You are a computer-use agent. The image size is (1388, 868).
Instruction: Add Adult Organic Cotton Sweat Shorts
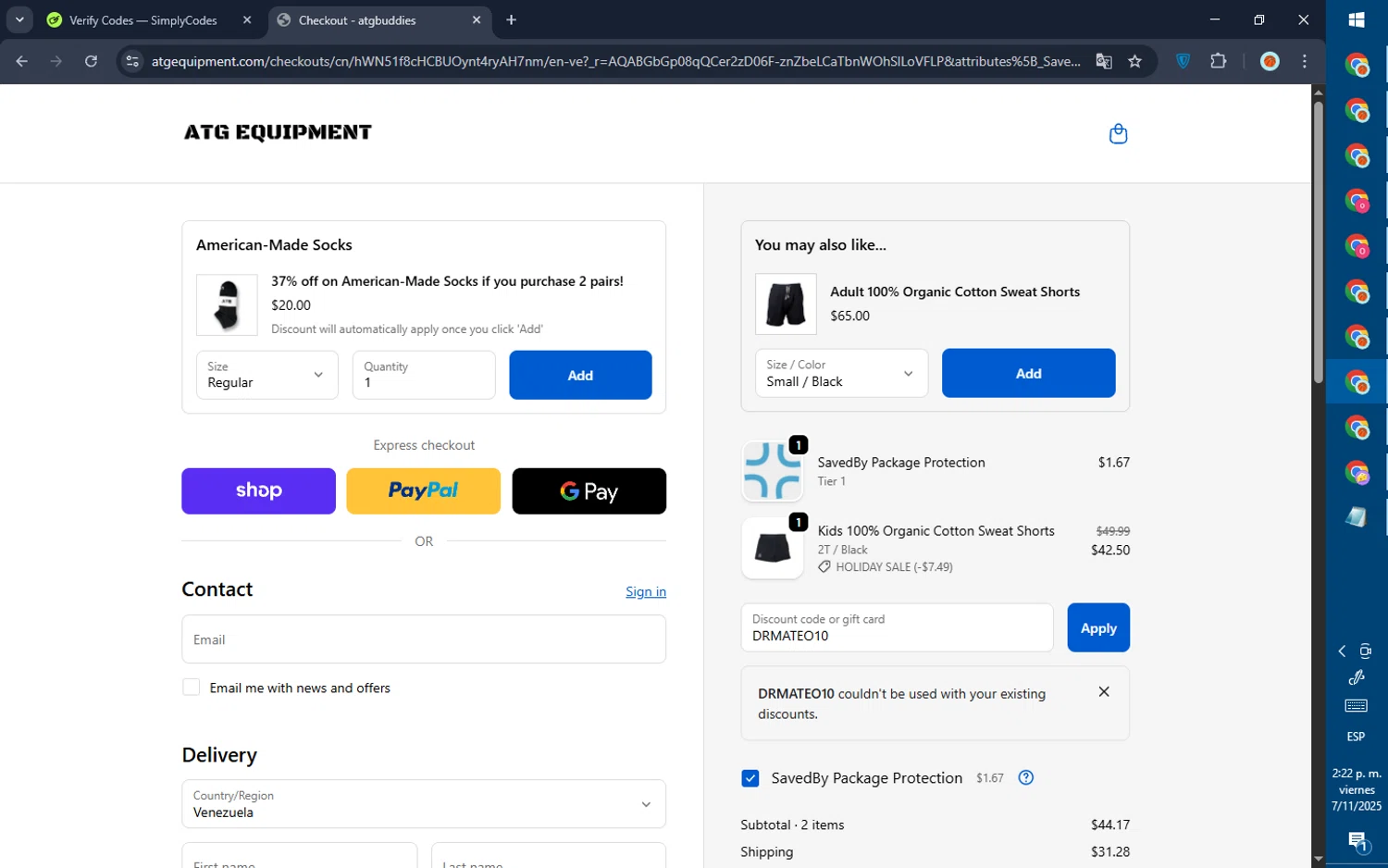[1028, 373]
